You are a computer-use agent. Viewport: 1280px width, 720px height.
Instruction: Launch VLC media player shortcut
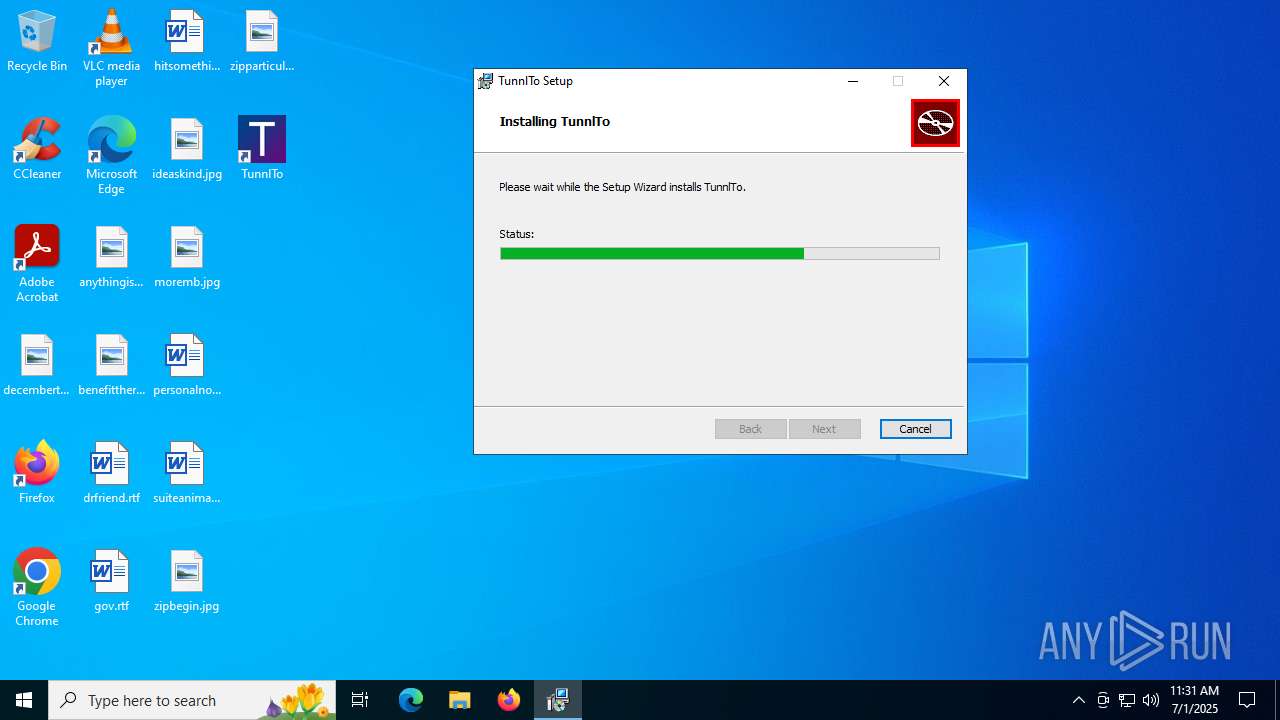(x=111, y=48)
